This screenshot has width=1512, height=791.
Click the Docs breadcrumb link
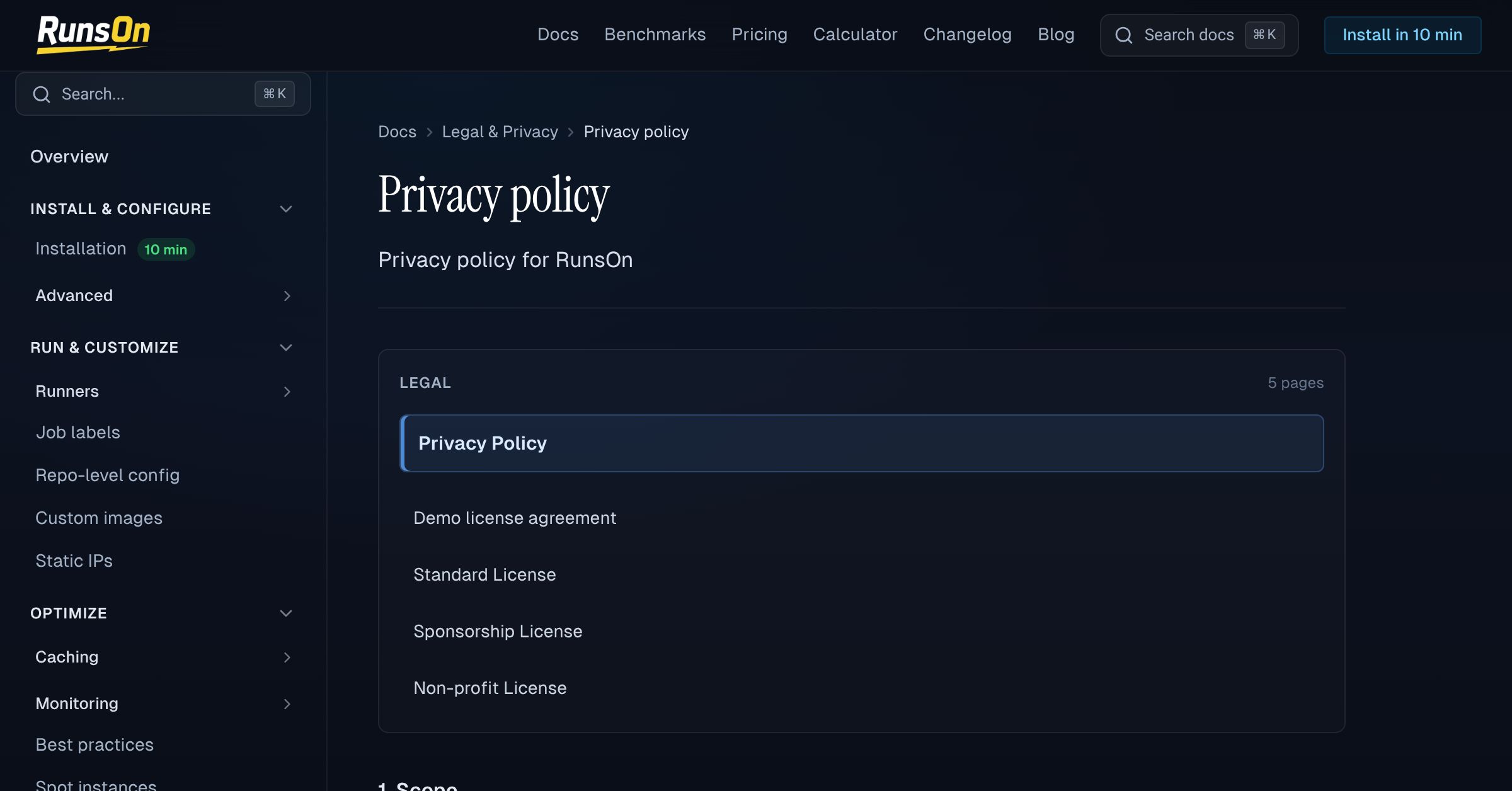click(x=397, y=132)
